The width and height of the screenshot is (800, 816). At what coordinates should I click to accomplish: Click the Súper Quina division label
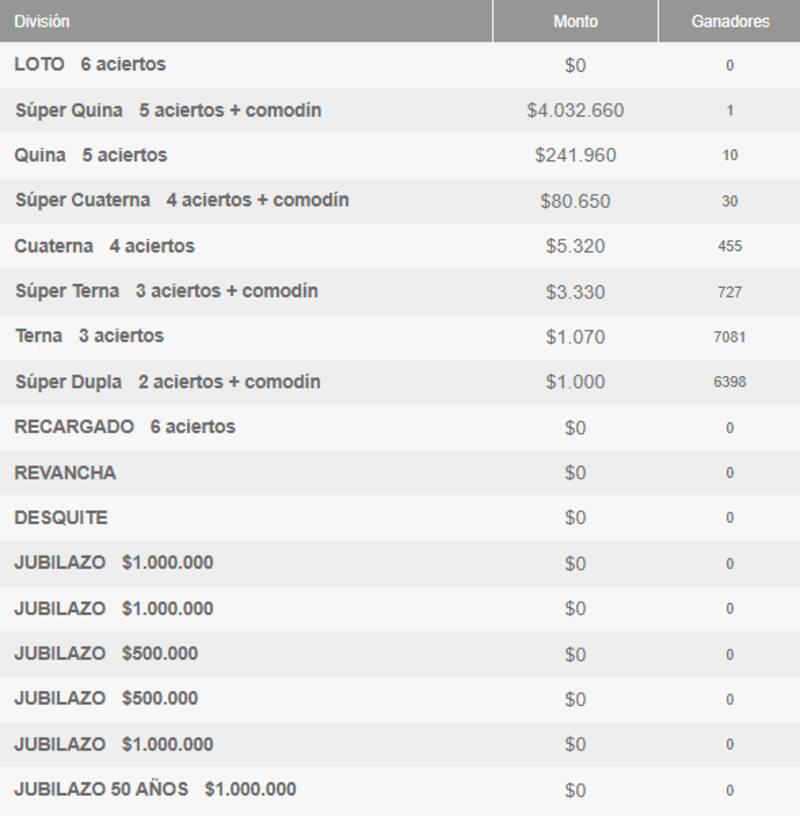(x=69, y=110)
